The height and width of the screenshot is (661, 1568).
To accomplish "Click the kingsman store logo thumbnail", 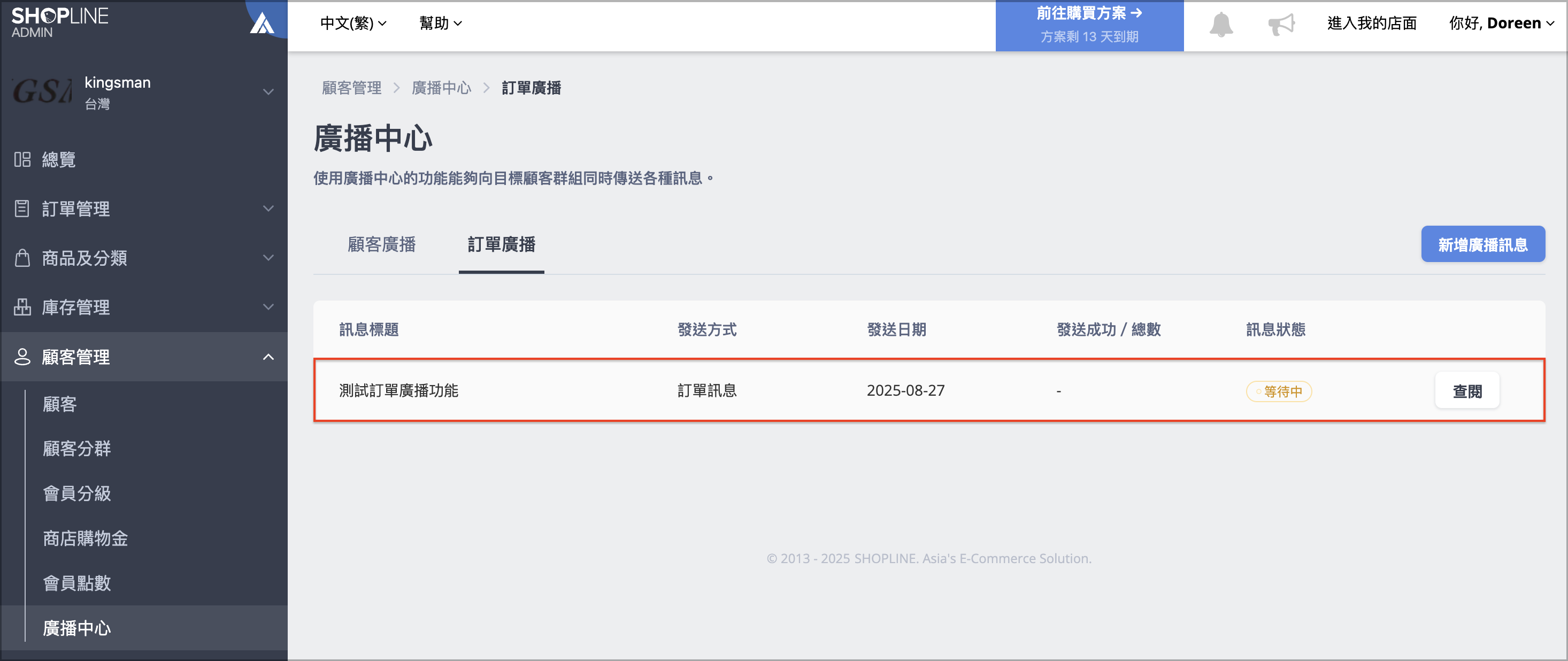I will tap(42, 91).
